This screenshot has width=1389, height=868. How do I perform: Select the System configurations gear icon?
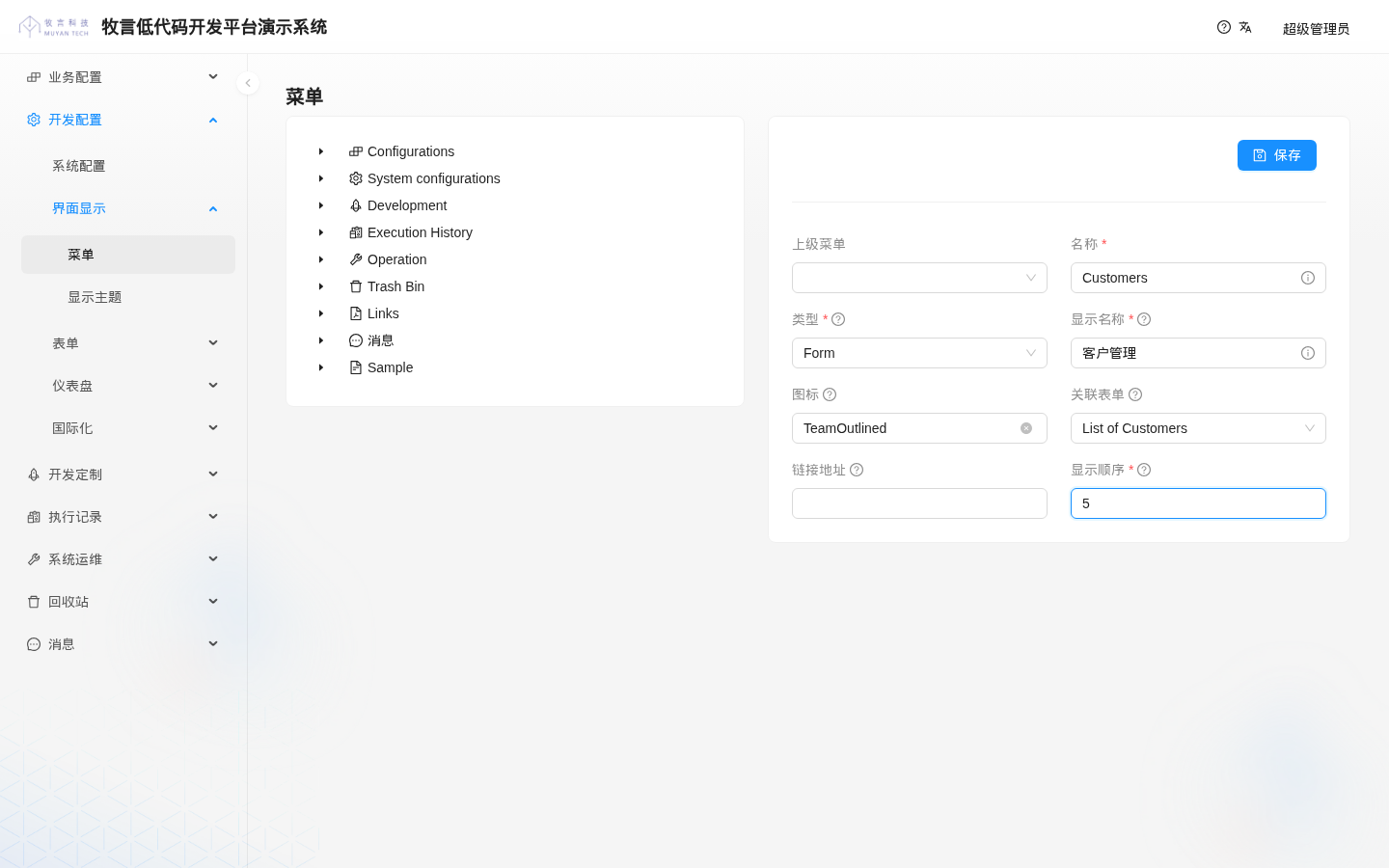(356, 178)
